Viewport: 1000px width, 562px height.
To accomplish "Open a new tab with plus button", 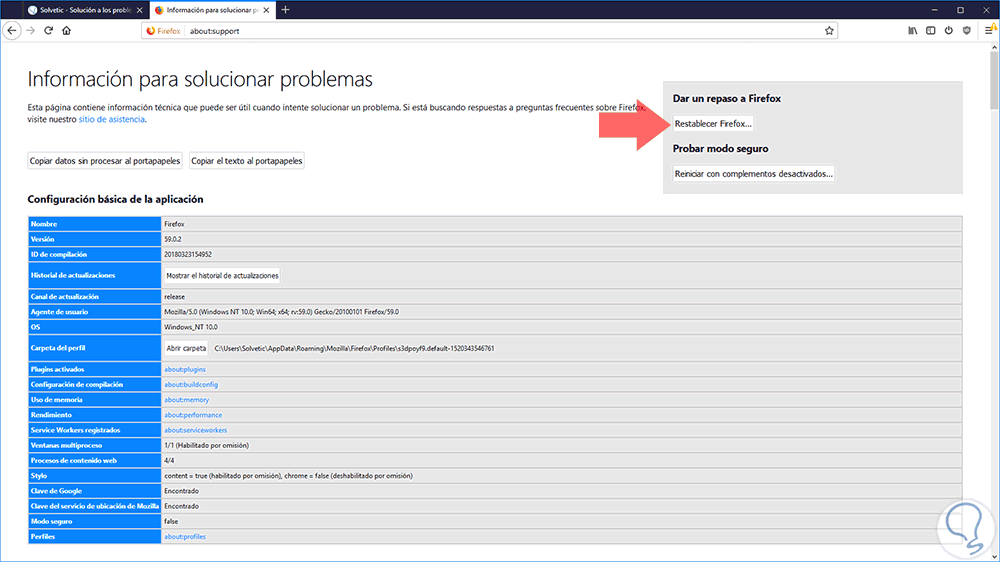I will (x=285, y=10).
